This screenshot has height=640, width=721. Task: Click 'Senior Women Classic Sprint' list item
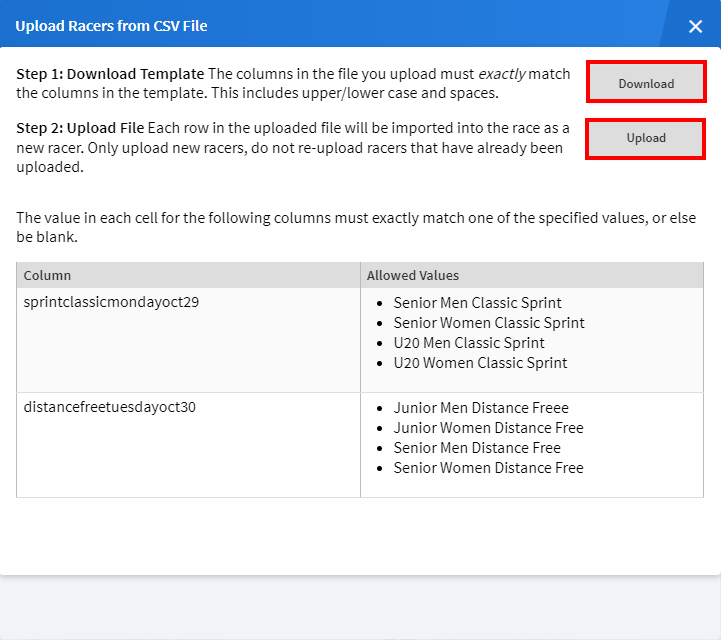click(x=488, y=323)
